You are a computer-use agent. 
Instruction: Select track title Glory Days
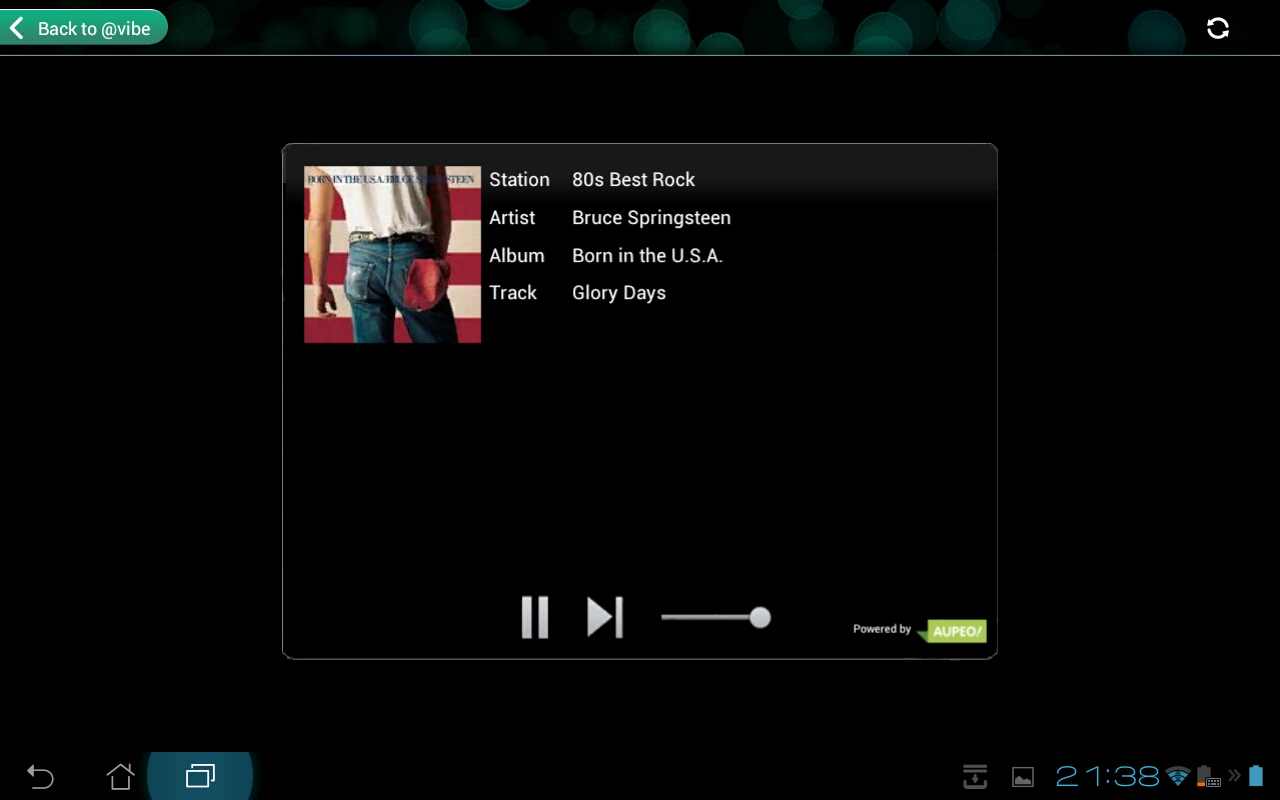point(619,293)
